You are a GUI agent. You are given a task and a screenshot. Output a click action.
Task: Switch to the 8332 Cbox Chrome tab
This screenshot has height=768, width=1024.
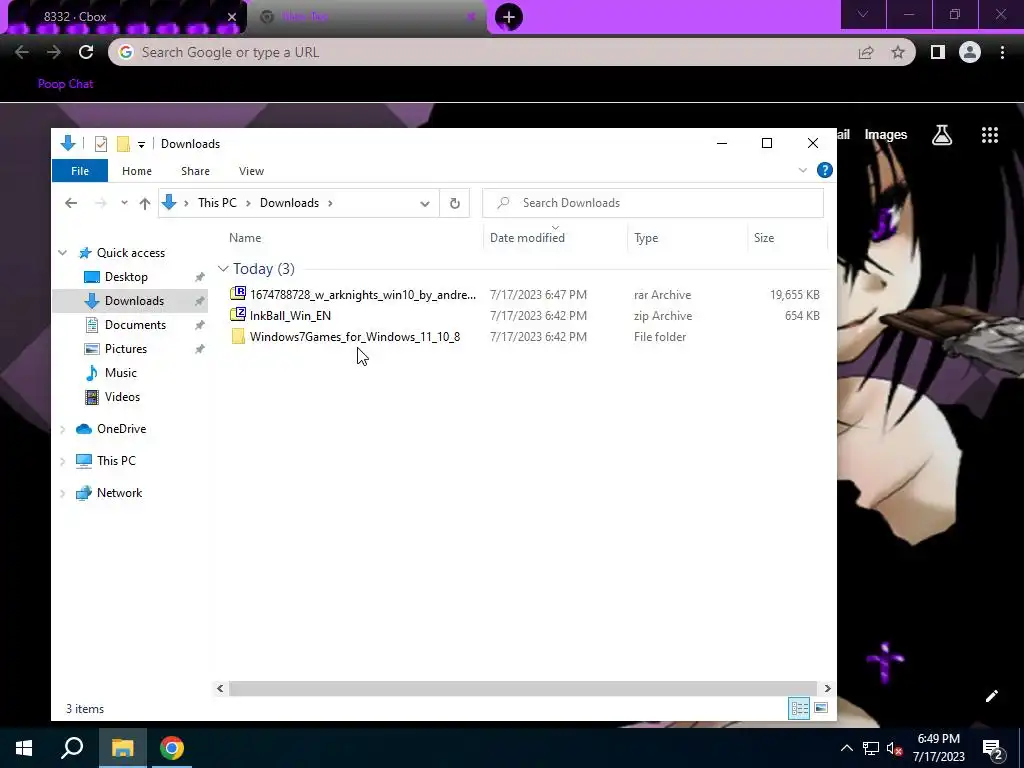click(x=124, y=17)
